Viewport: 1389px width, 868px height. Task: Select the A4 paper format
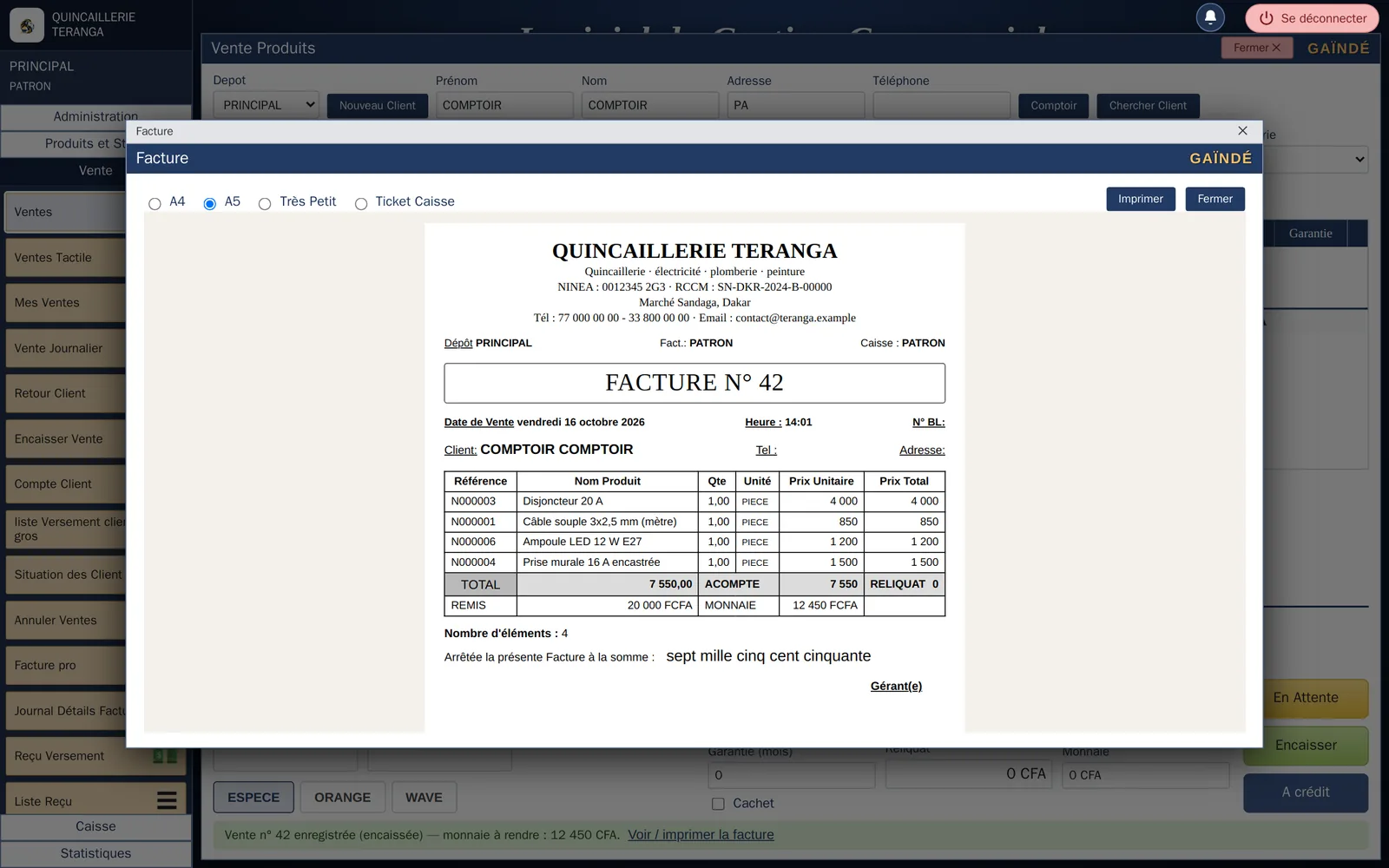155,204
